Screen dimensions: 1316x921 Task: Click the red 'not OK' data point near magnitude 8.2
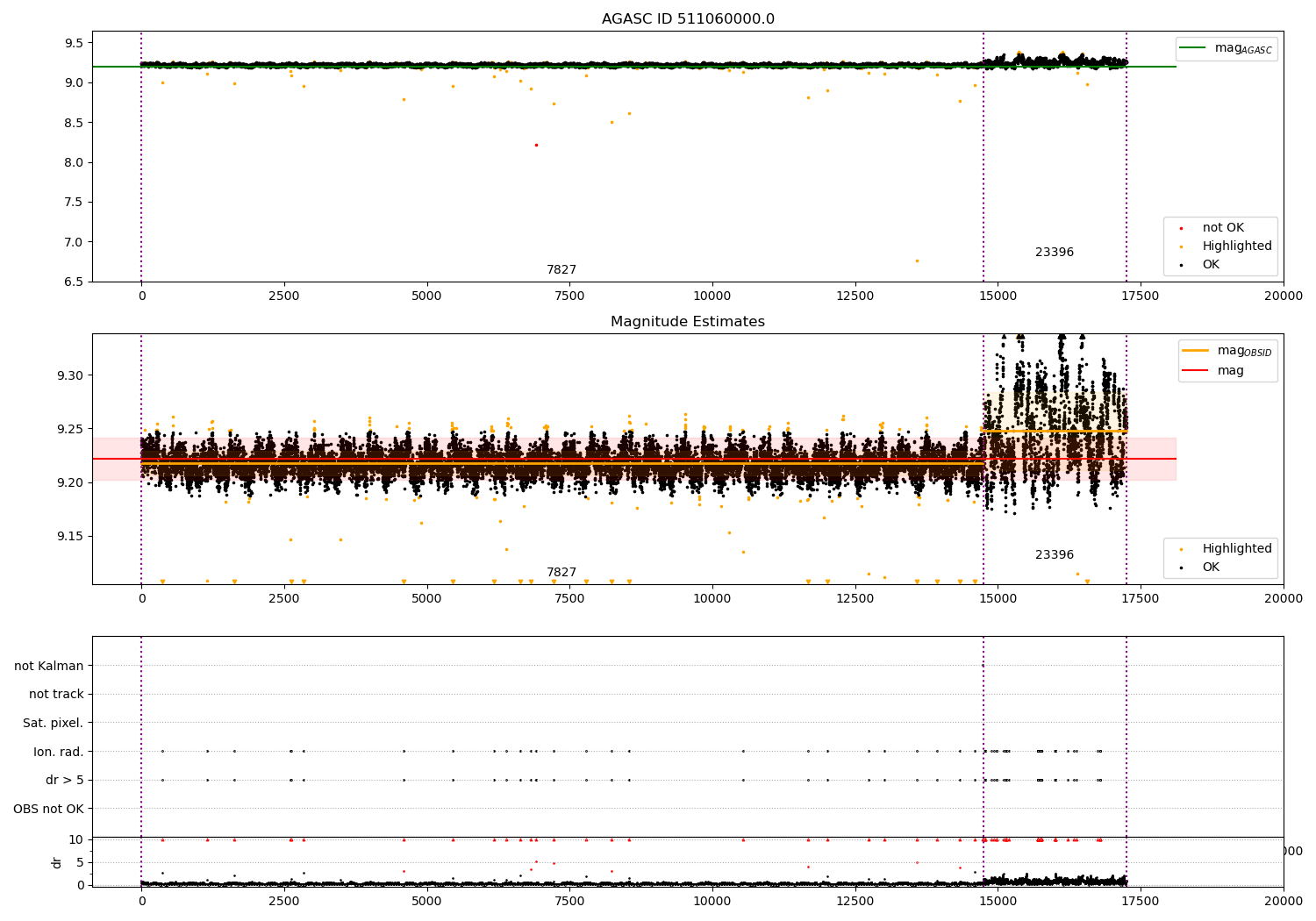536,145
